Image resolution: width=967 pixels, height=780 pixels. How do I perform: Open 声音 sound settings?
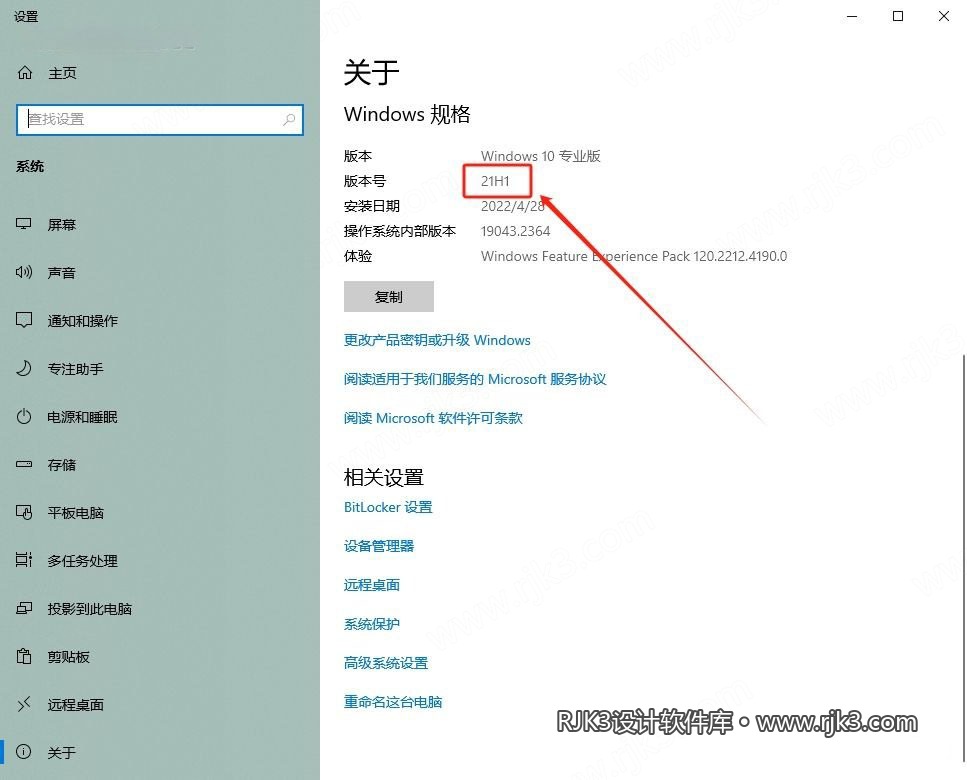pyautogui.click(x=62, y=273)
